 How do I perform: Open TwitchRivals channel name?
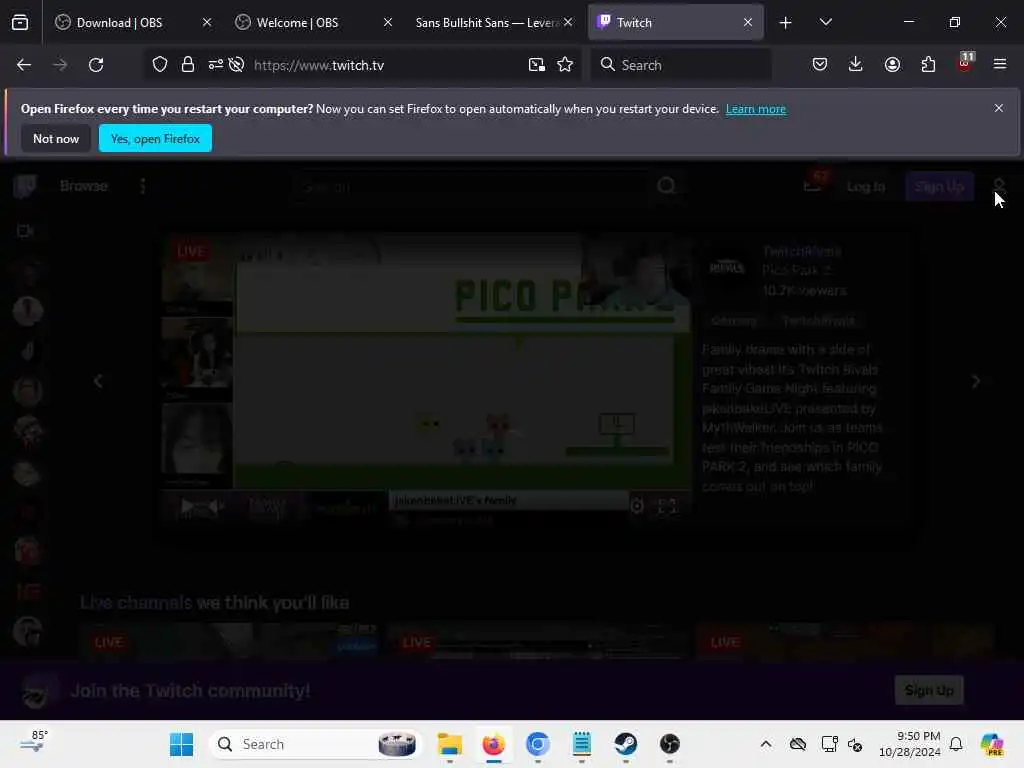pyautogui.click(x=801, y=251)
